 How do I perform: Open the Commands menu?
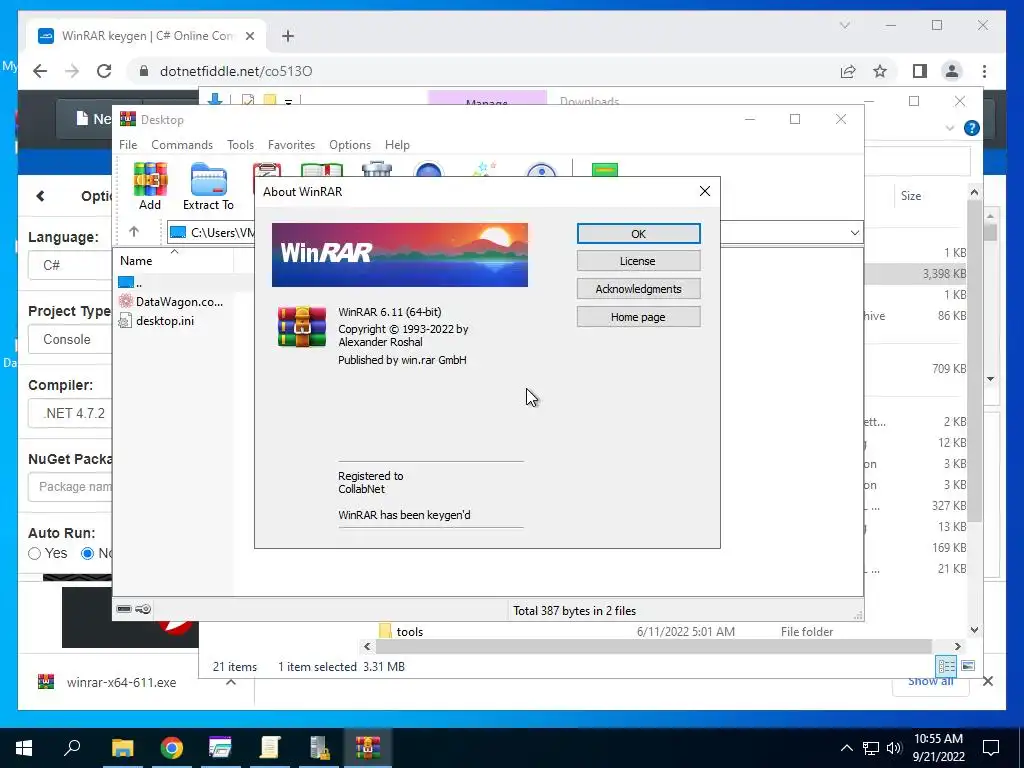coord(182,144)
